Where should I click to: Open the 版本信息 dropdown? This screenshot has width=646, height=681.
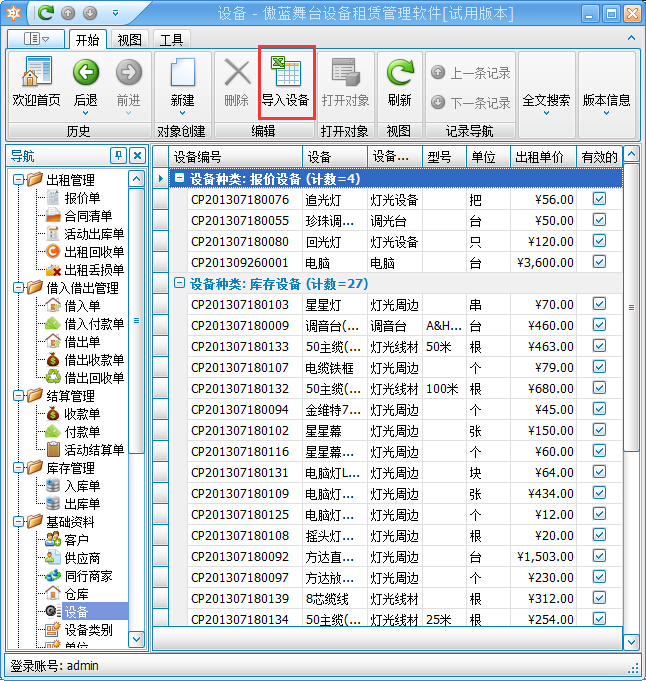[606, 104]
